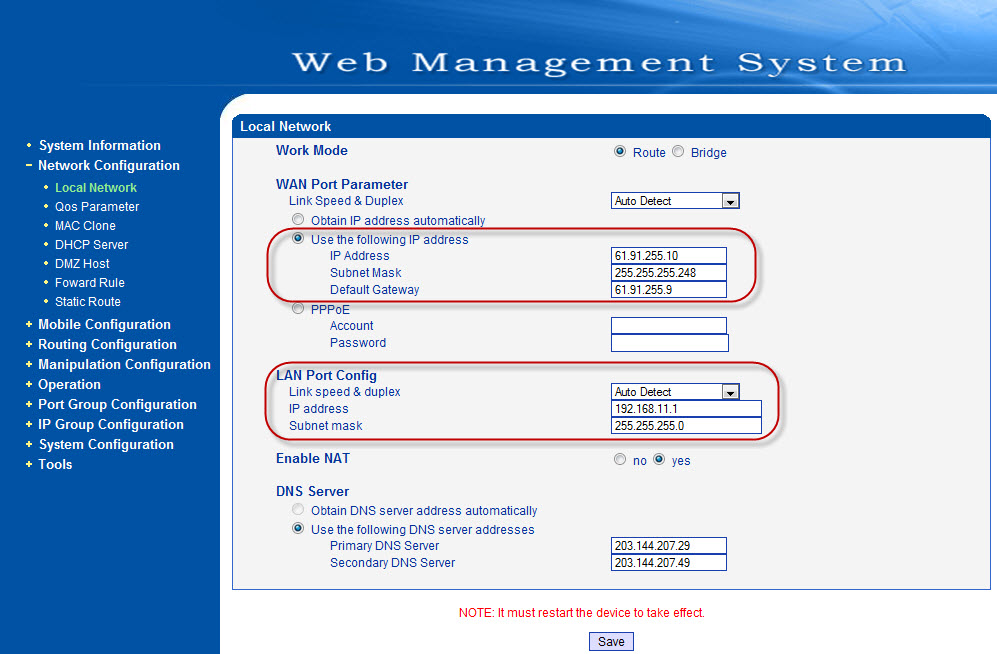Open the Static Route settings

point(88,301)
